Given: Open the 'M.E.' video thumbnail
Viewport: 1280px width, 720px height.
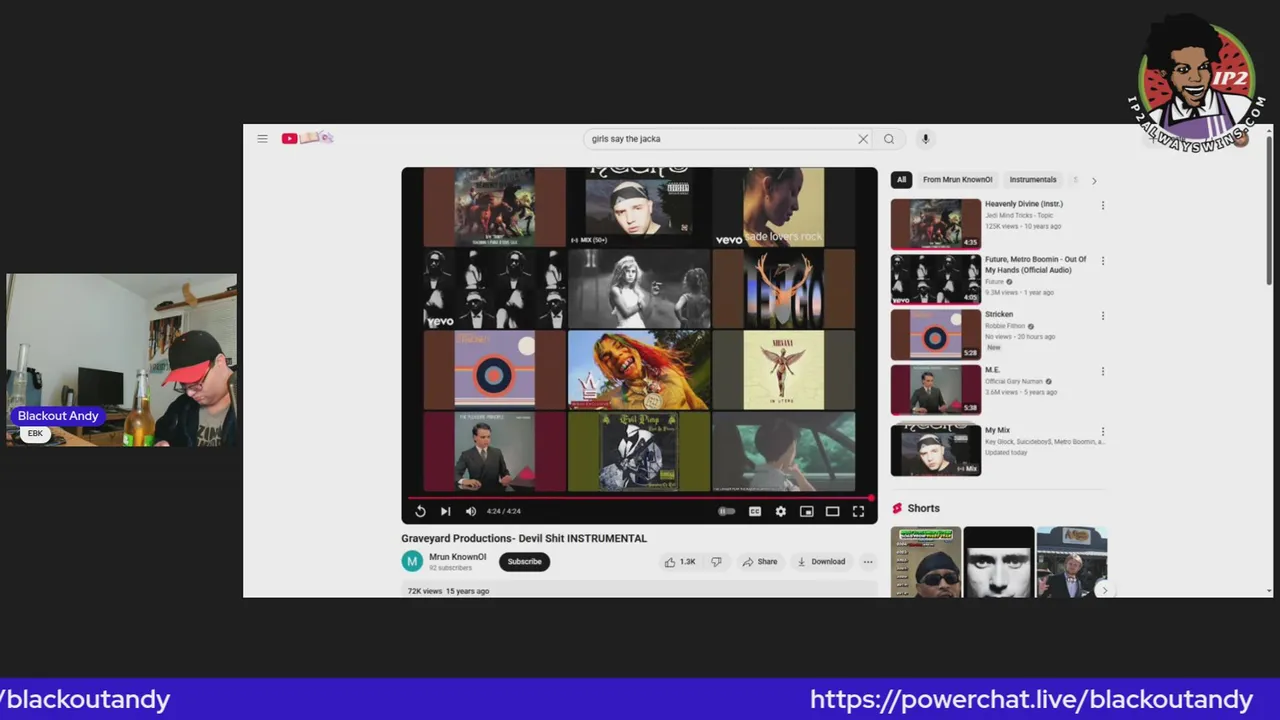Looking at the screenshot, I should click(936, 390).
